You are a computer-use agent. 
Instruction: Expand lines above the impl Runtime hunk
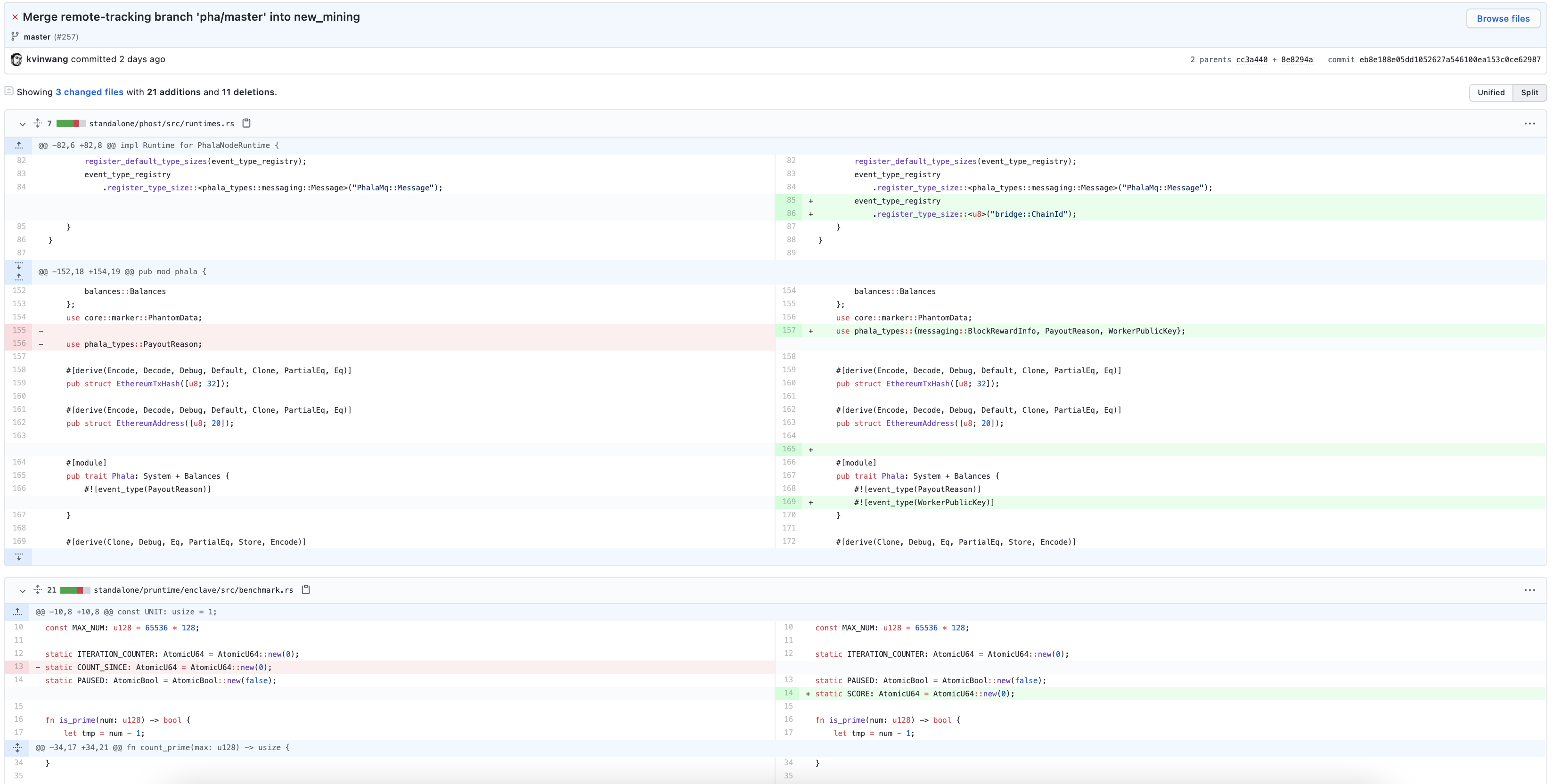[x=19, y=145]
